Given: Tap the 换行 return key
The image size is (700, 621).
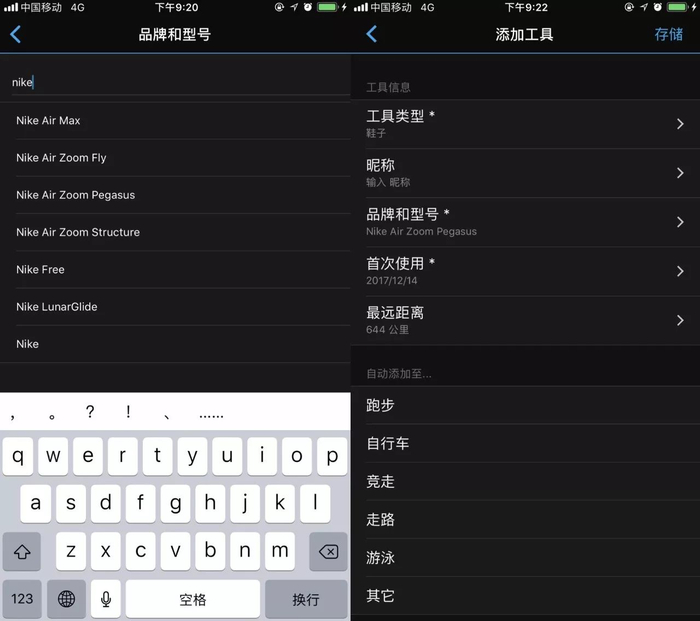Looking at the screenshot, I should (x=306, y=599).
